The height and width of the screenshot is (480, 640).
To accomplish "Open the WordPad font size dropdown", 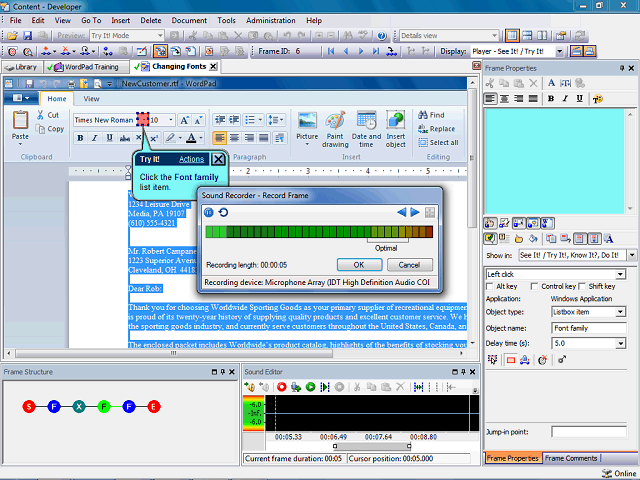I will (171, 120).
